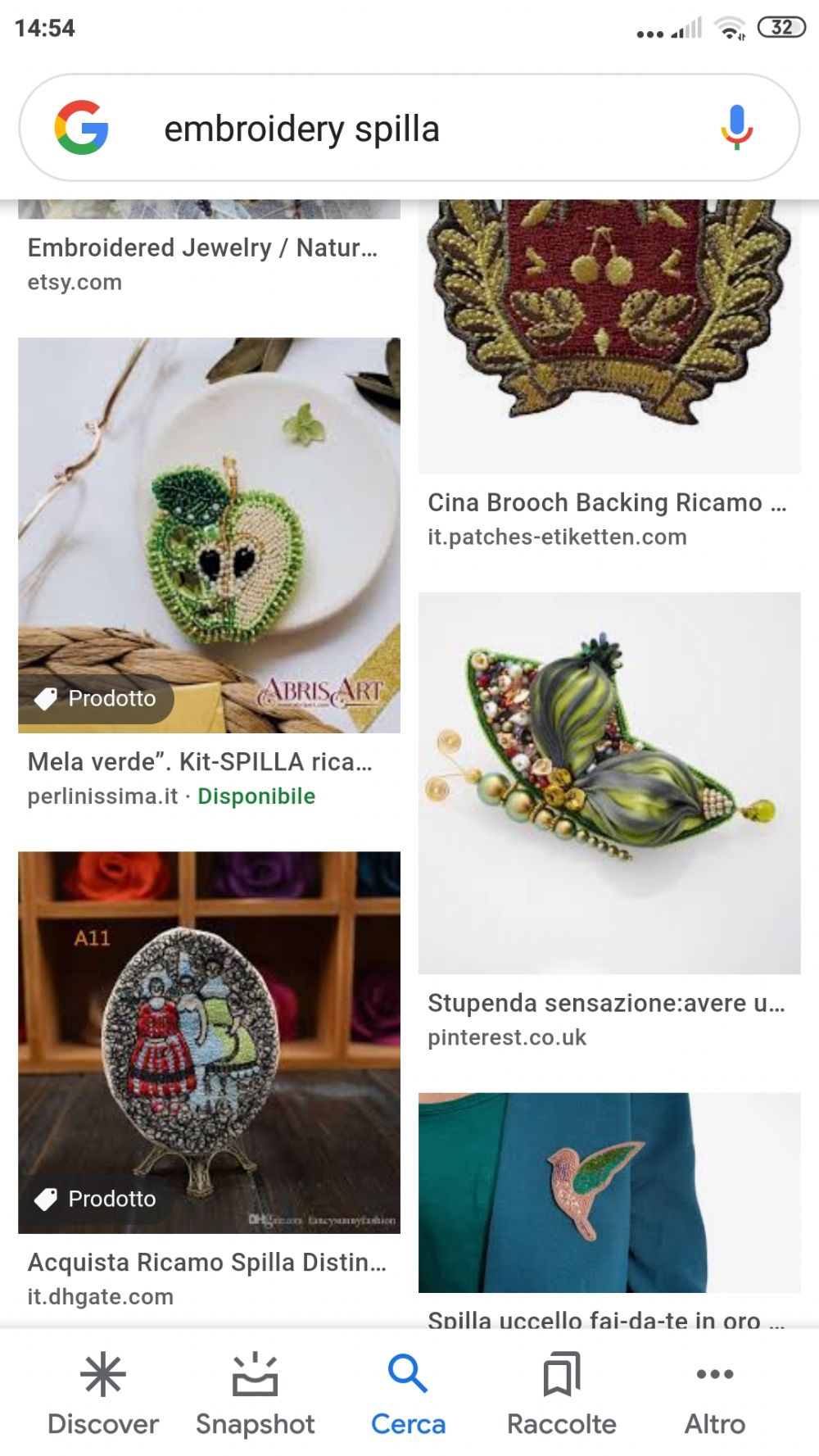
Task: Tap the Prodotto tag on the green apple image
Action: click(96, 698)
